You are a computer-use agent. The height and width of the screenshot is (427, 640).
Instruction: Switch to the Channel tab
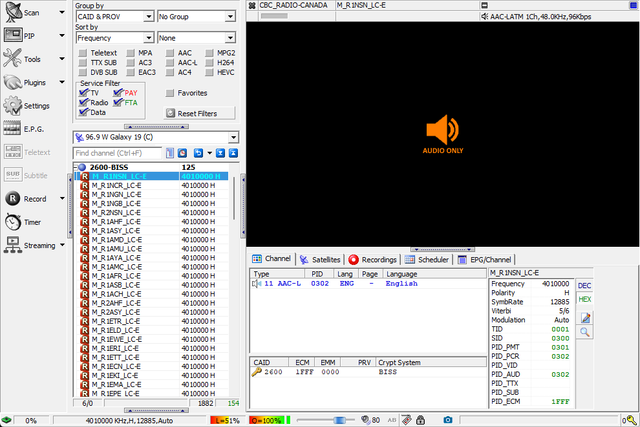pos(271,259)
